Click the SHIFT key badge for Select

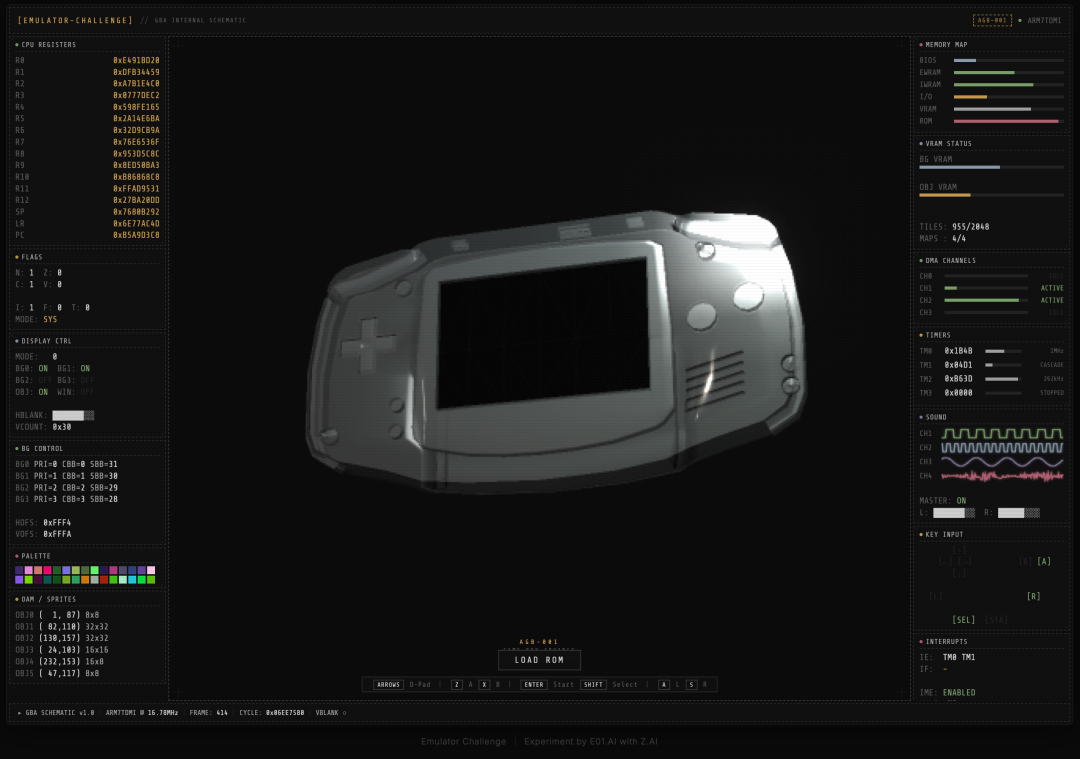pyautogui.click(x=593, y=685)
